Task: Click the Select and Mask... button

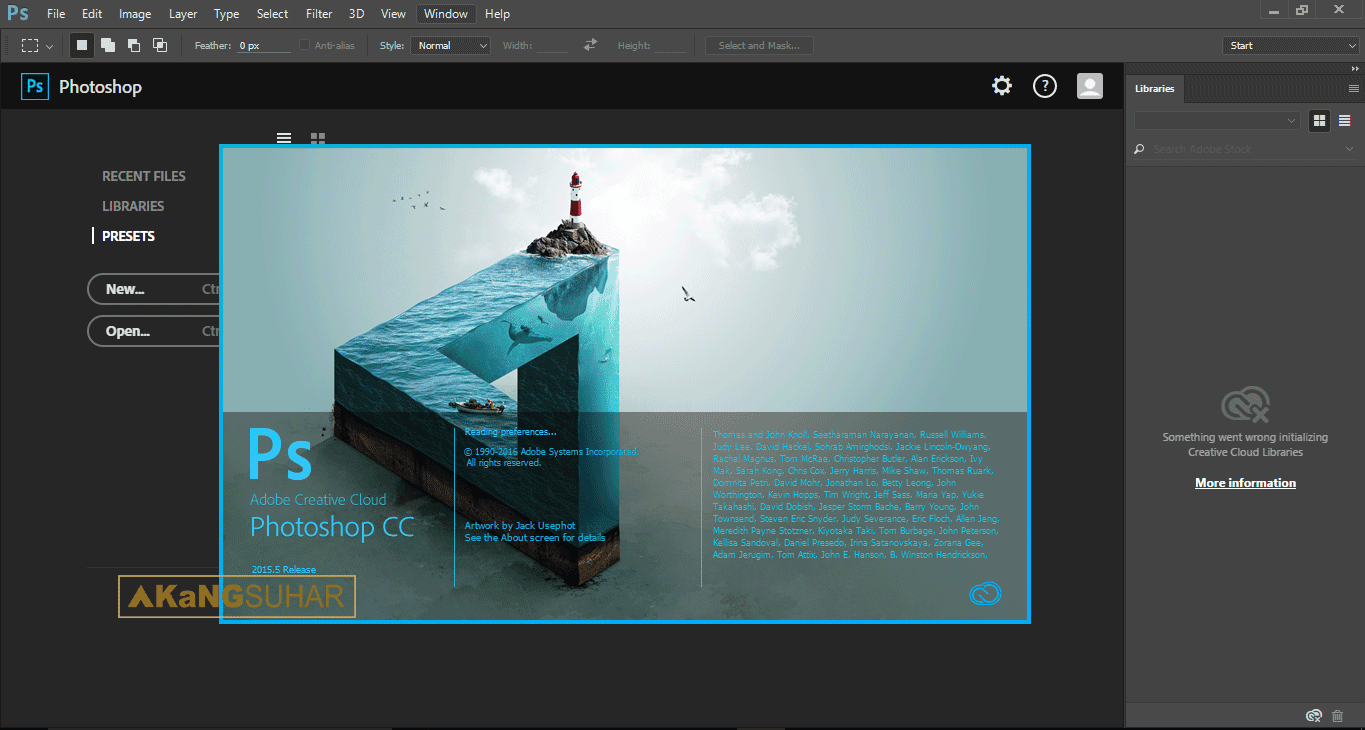Action: tap(759, 45)
